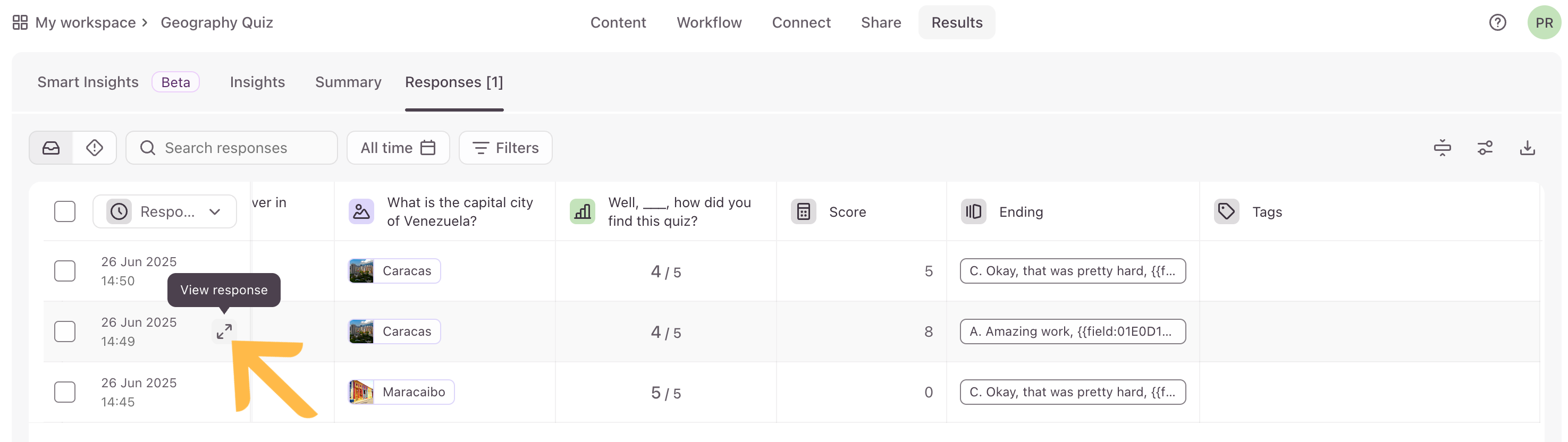Switch to the spam diamond icon view
The height and width of the screenshot is (442, 1568).
(95, 148)
